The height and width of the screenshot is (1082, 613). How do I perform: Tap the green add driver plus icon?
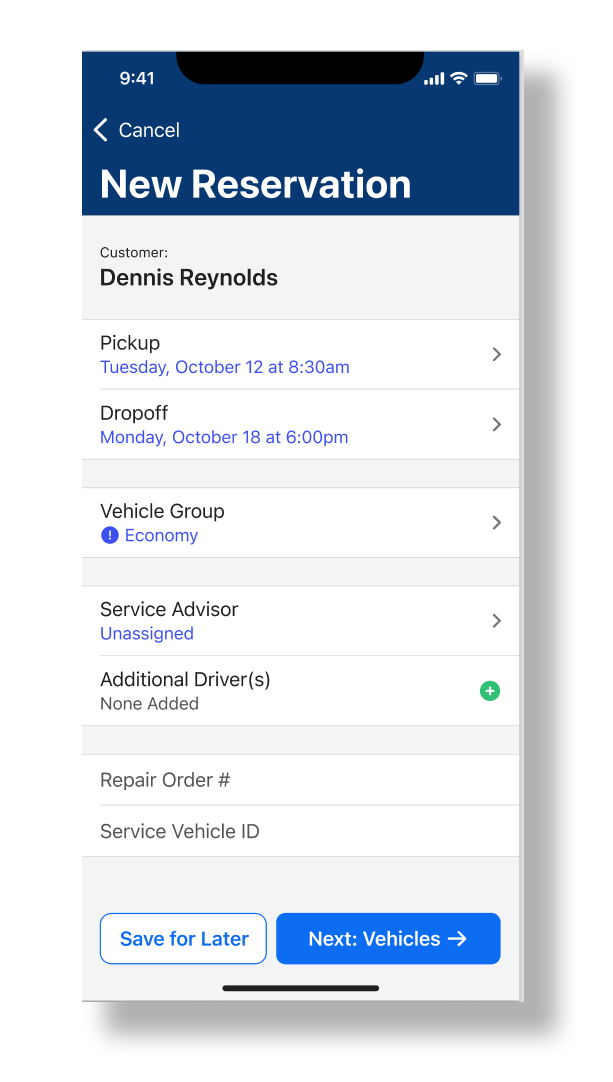pyautogui.click(x=490, y=691)
